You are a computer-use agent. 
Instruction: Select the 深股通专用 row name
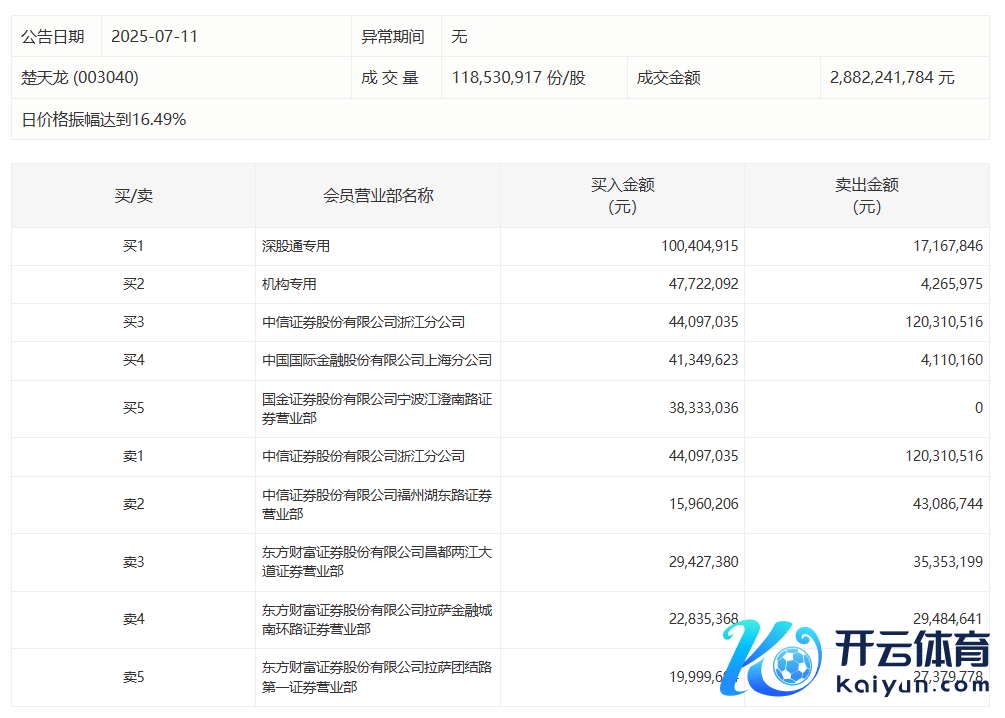[x=296, y=246]
